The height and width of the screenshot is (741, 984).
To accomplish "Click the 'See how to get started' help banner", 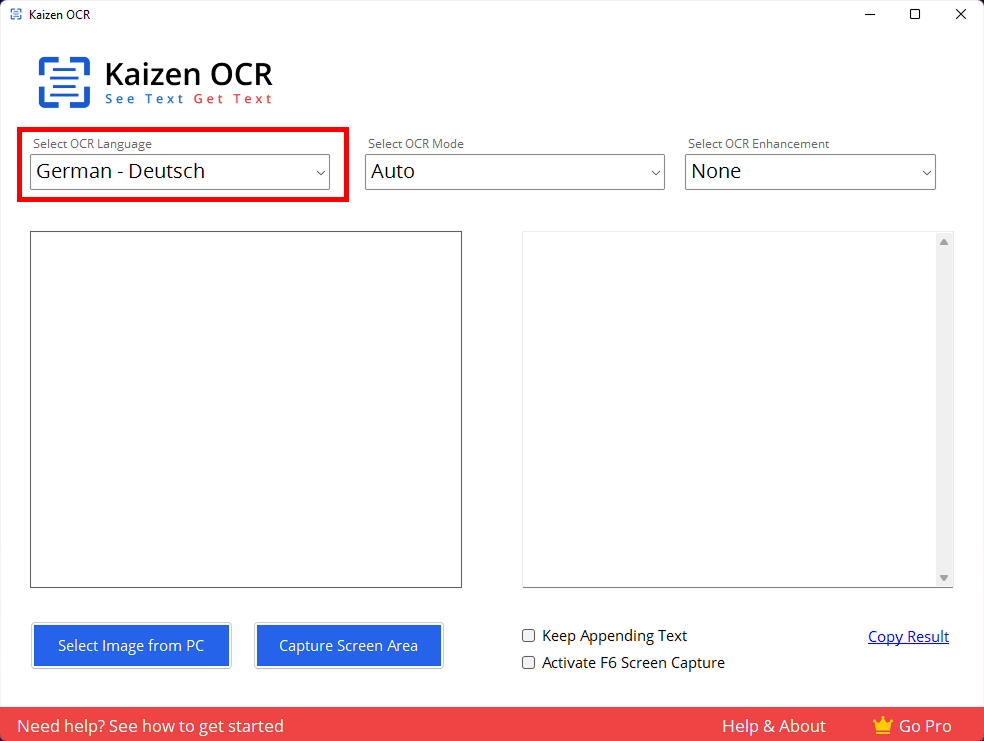I will pos(150,725).
